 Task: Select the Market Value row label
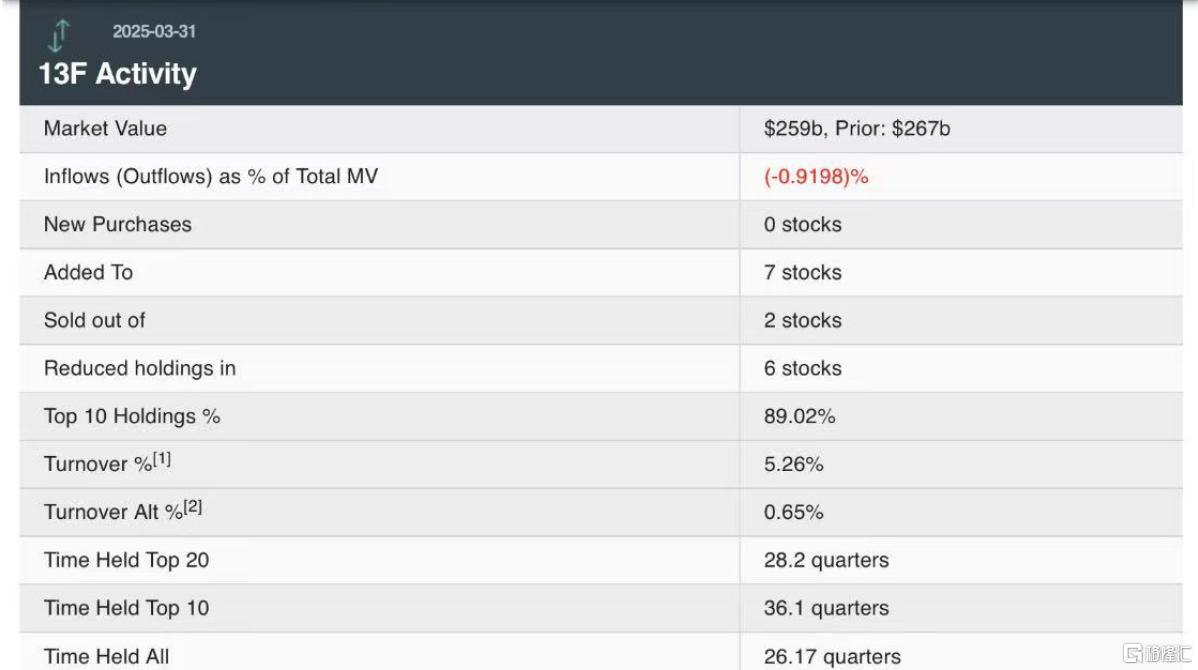tap(105, 128)
